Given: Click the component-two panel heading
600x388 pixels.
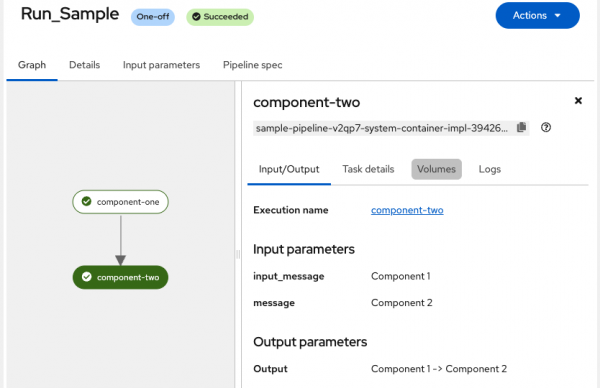Looking at the screenshot, I should (307, 103).
